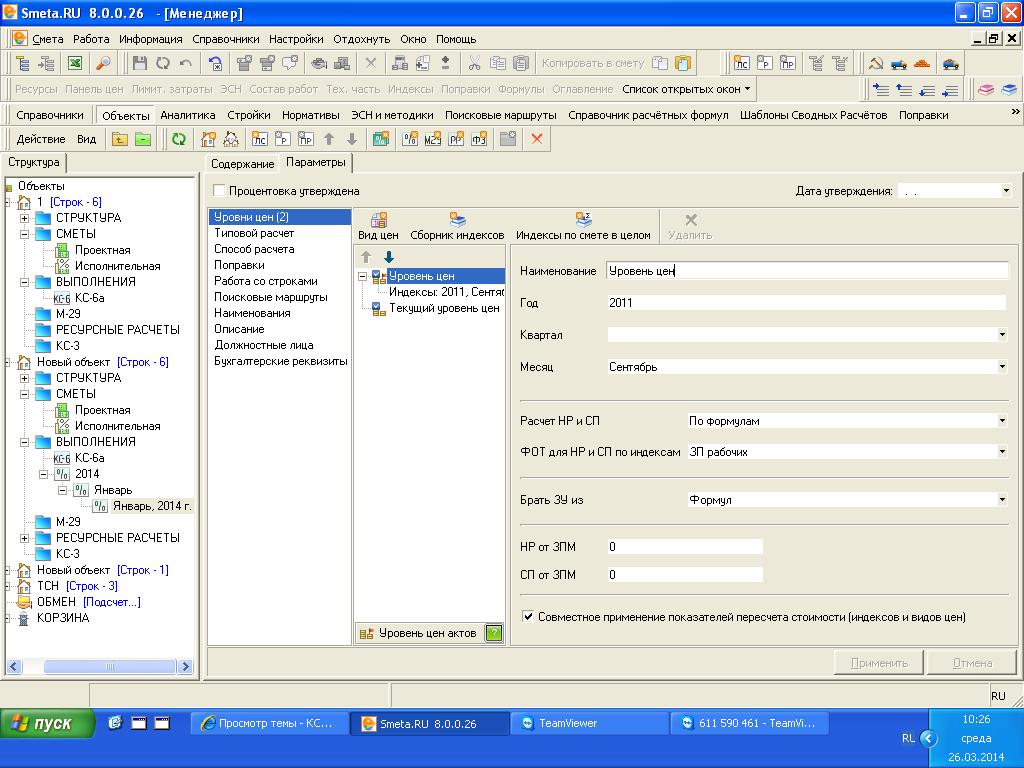Click green help icon next to Уровень цен актов

tap(494, 633)
